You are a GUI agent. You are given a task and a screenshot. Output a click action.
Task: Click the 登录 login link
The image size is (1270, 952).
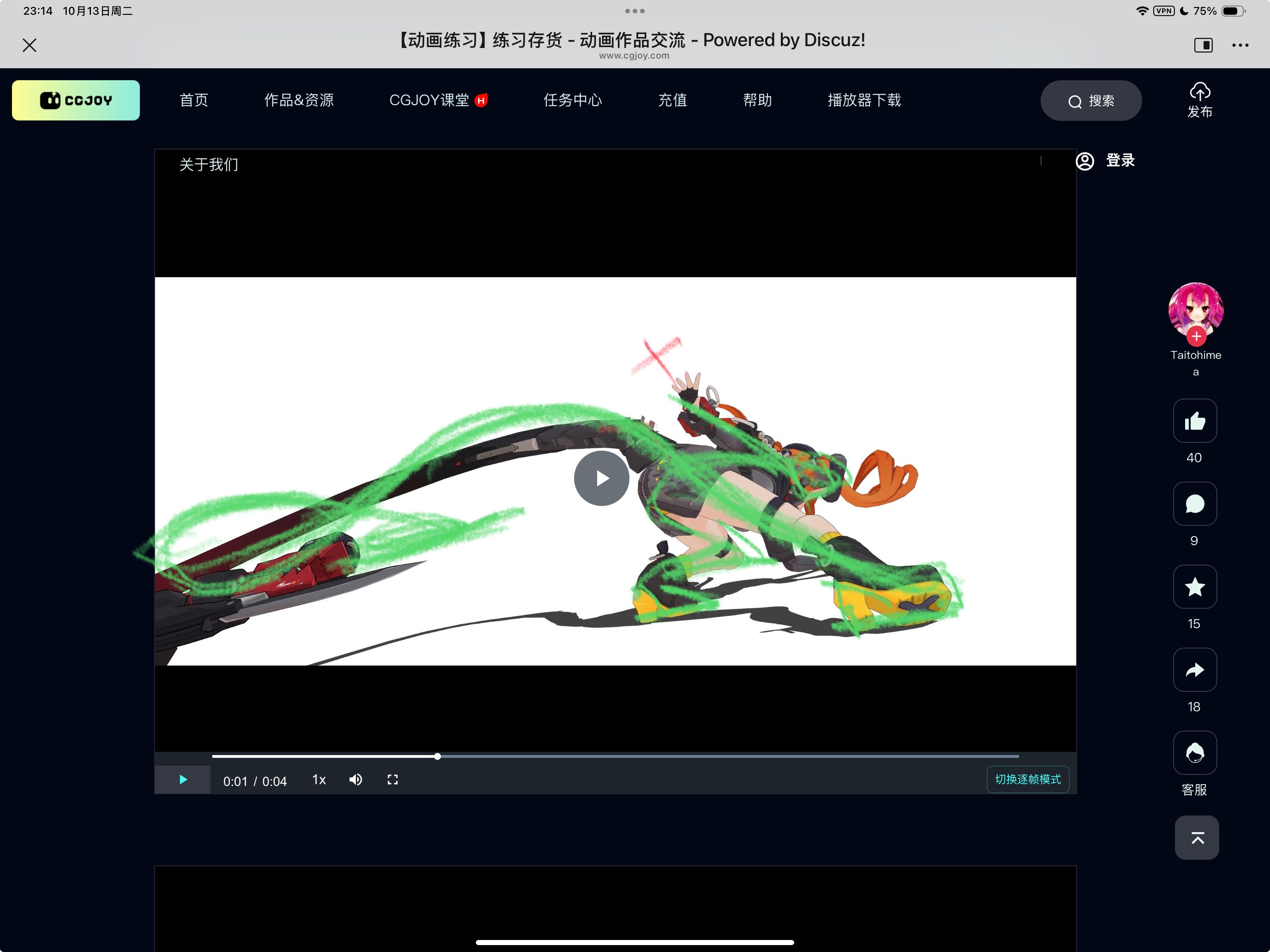pos(1120,161)
